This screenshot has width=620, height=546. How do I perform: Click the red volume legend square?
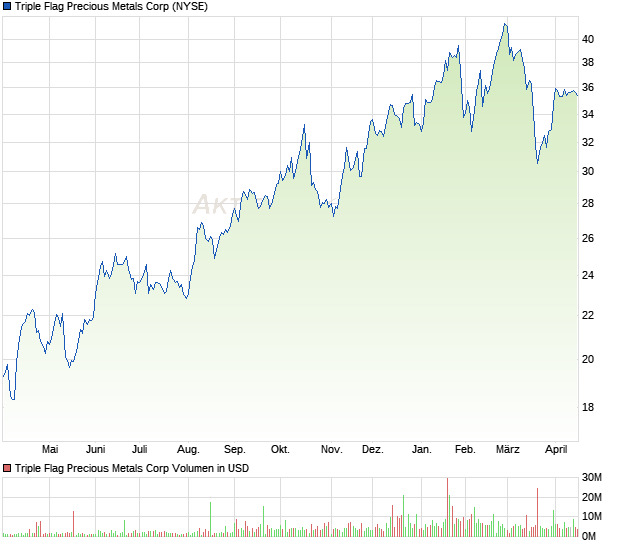(7, 469)
